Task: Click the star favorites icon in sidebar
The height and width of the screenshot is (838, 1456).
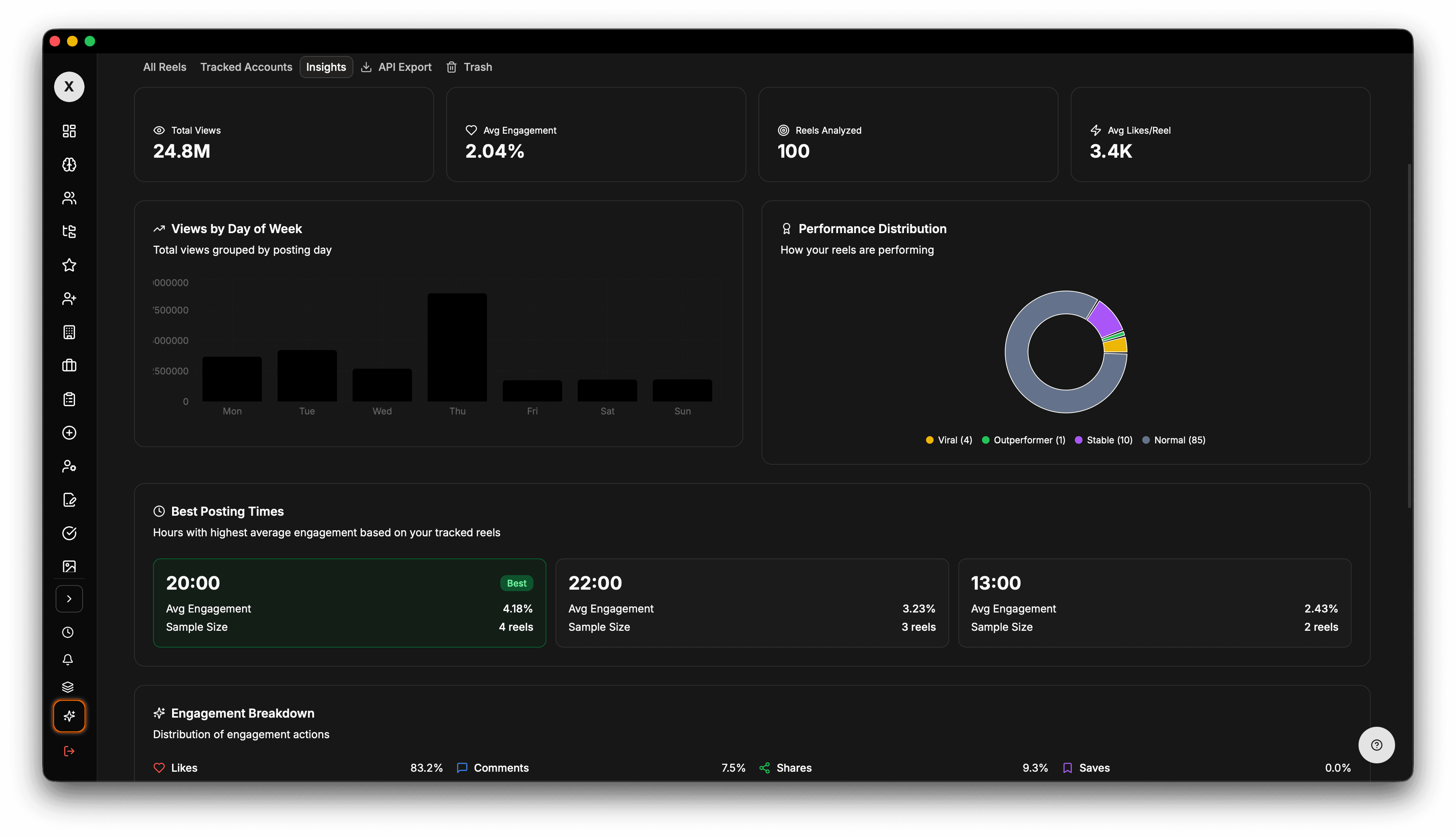Action: (69, 265)
